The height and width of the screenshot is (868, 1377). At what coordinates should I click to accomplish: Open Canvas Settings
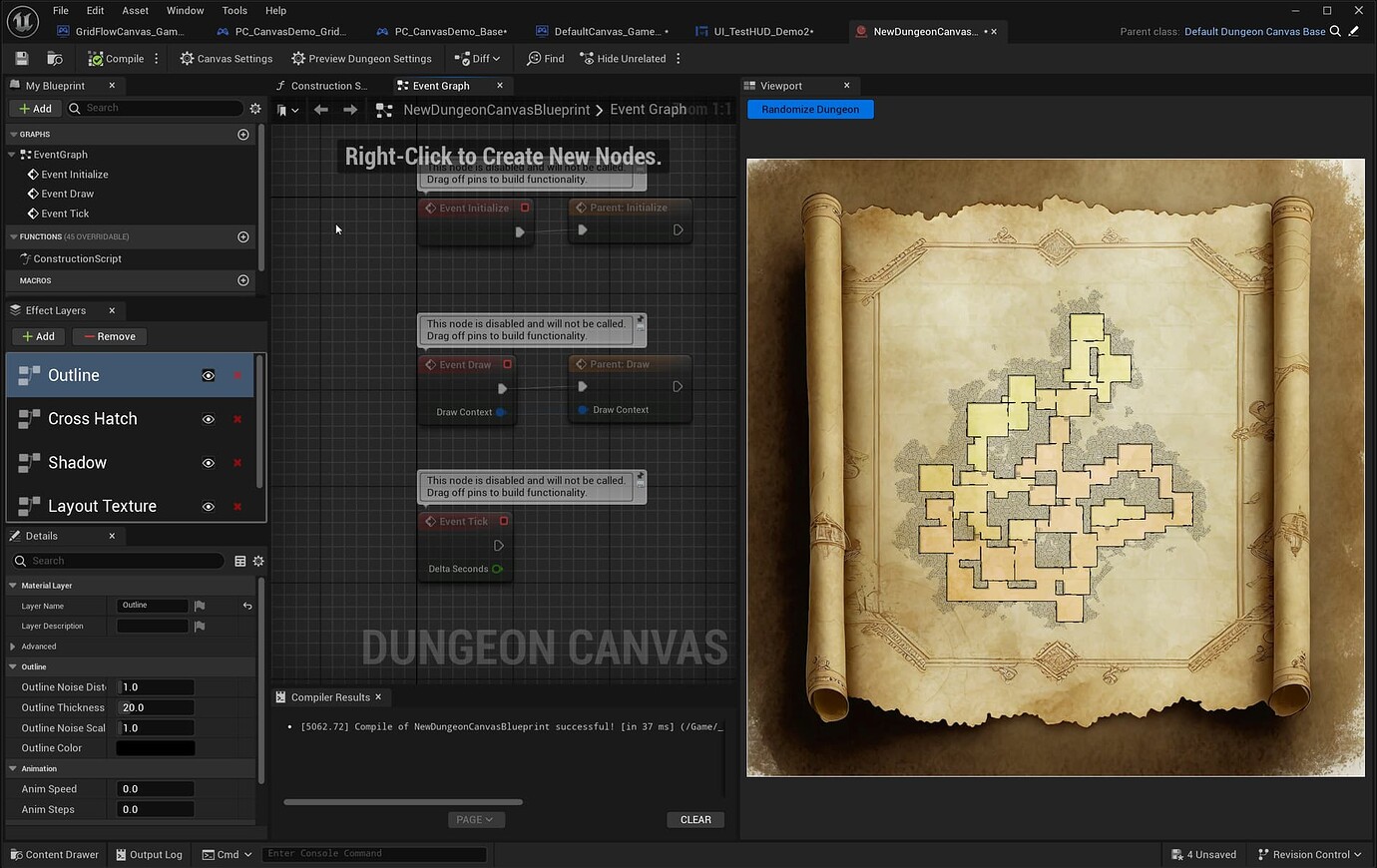[x=226, y=58]
